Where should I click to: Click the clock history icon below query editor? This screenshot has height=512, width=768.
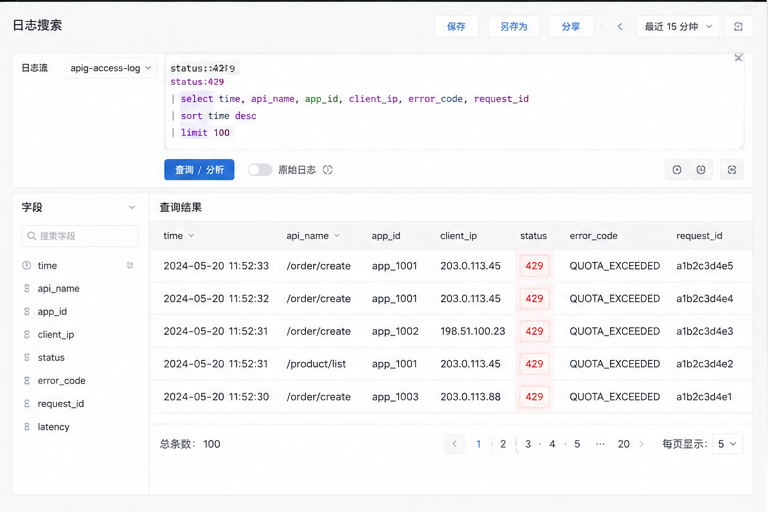(701, 170)
